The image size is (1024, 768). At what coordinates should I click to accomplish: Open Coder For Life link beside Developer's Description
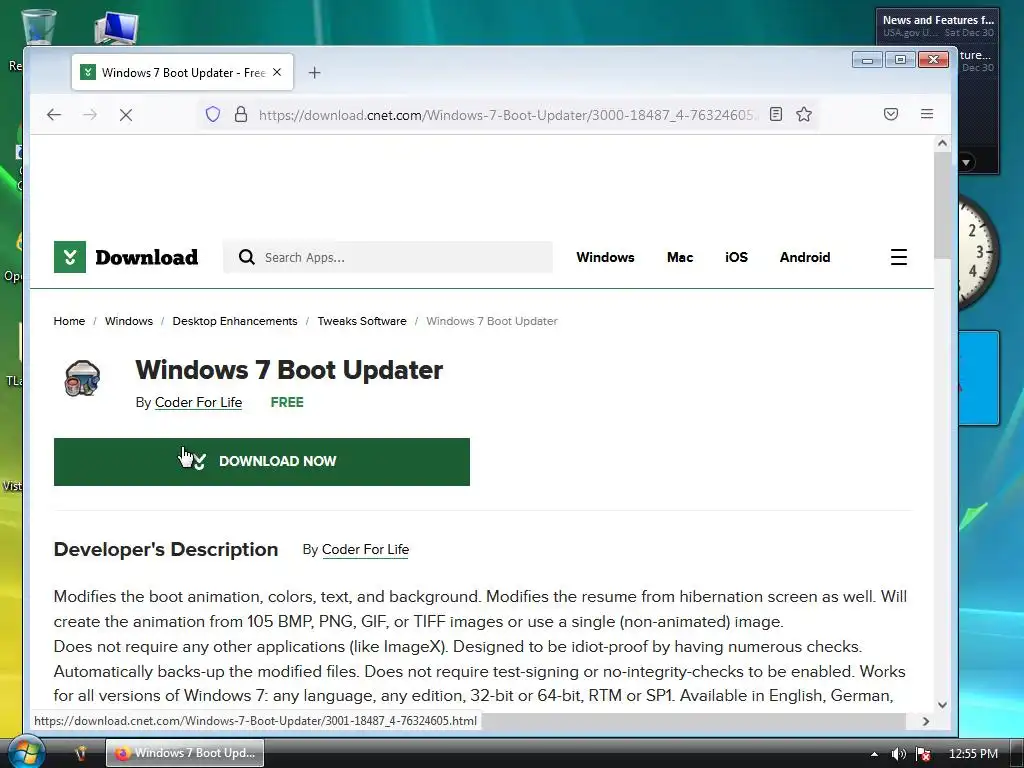(x=365, y=550)
